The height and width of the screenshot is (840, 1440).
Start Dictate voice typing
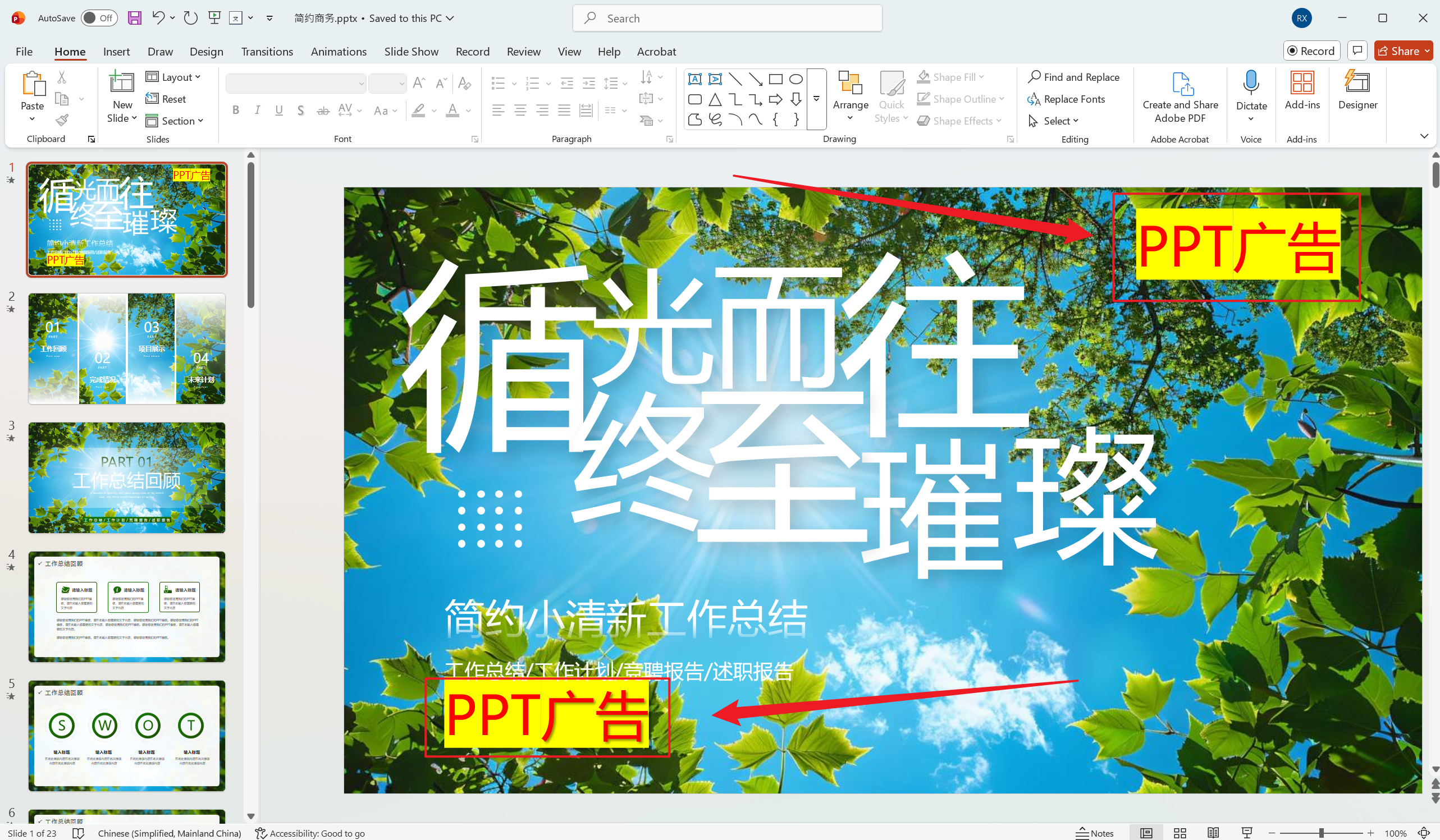[1251, 91]
